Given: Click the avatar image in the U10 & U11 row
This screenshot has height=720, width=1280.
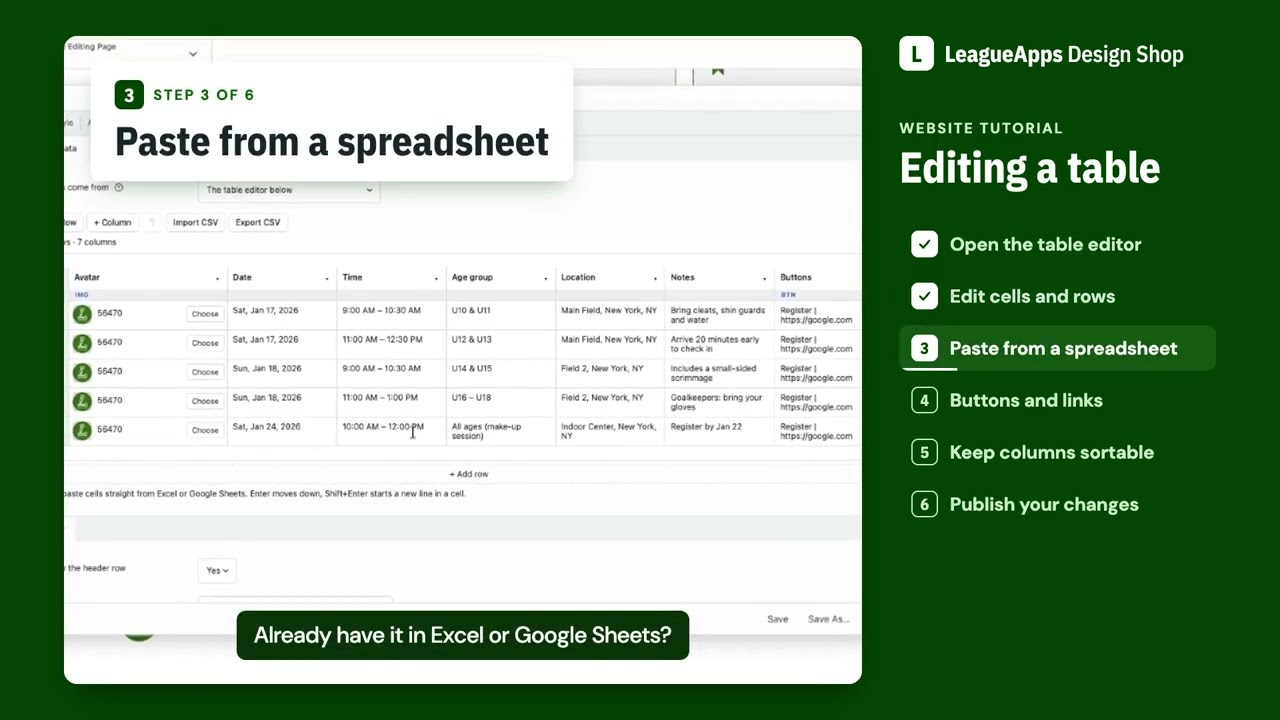Looking at the screenshot, I should click(82, 314).
